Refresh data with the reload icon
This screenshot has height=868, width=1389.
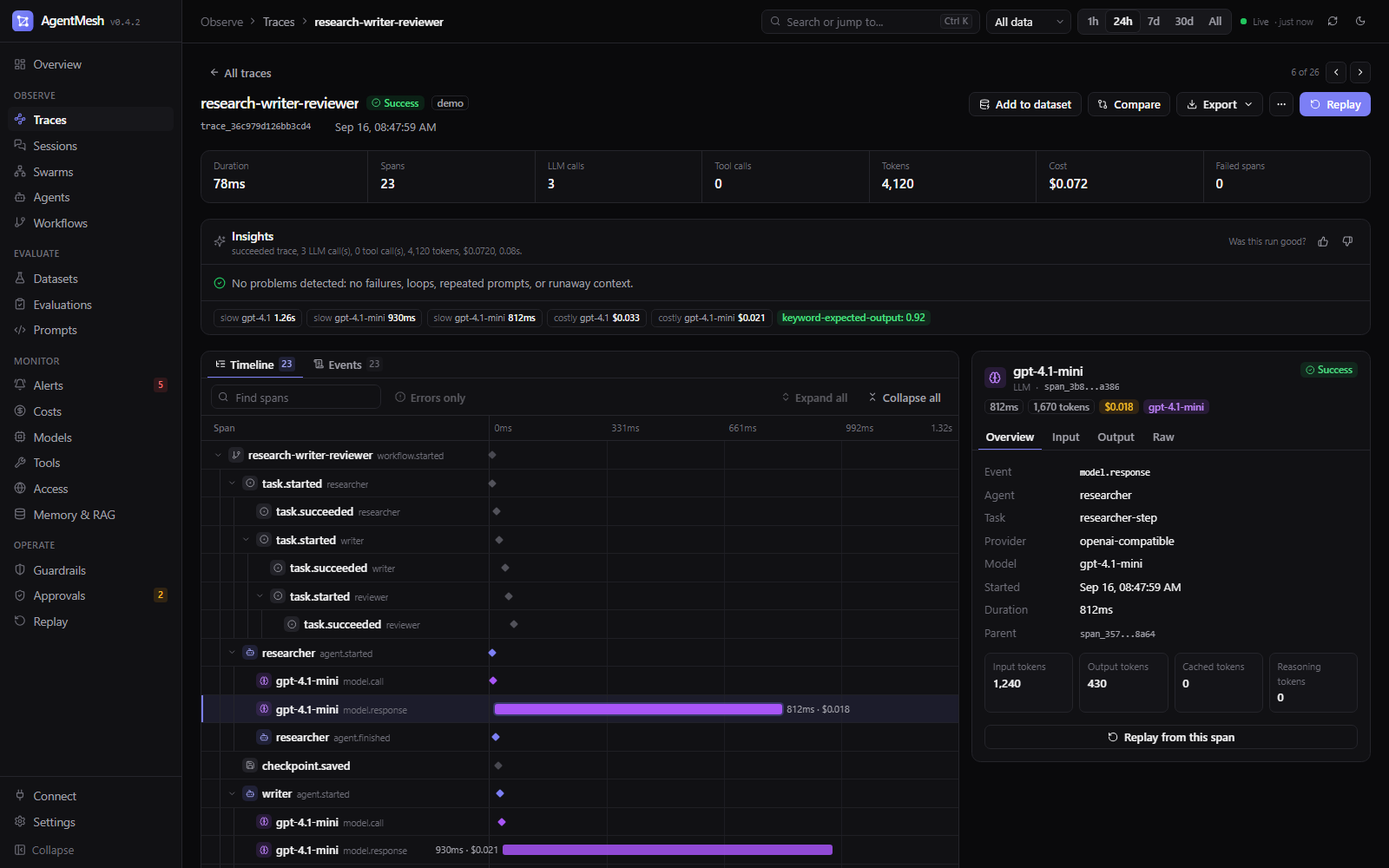[x=1333, y=22]
